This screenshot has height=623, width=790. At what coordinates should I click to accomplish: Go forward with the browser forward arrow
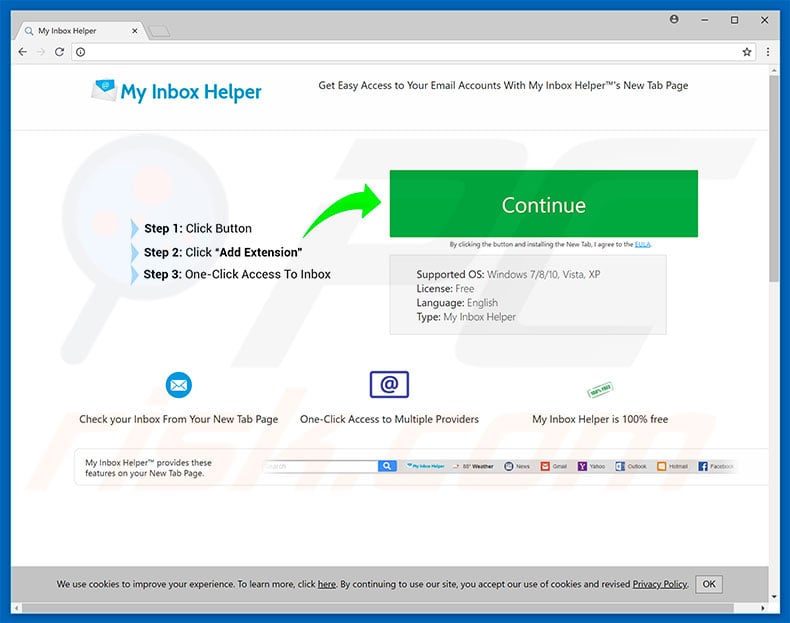[41, 52]
